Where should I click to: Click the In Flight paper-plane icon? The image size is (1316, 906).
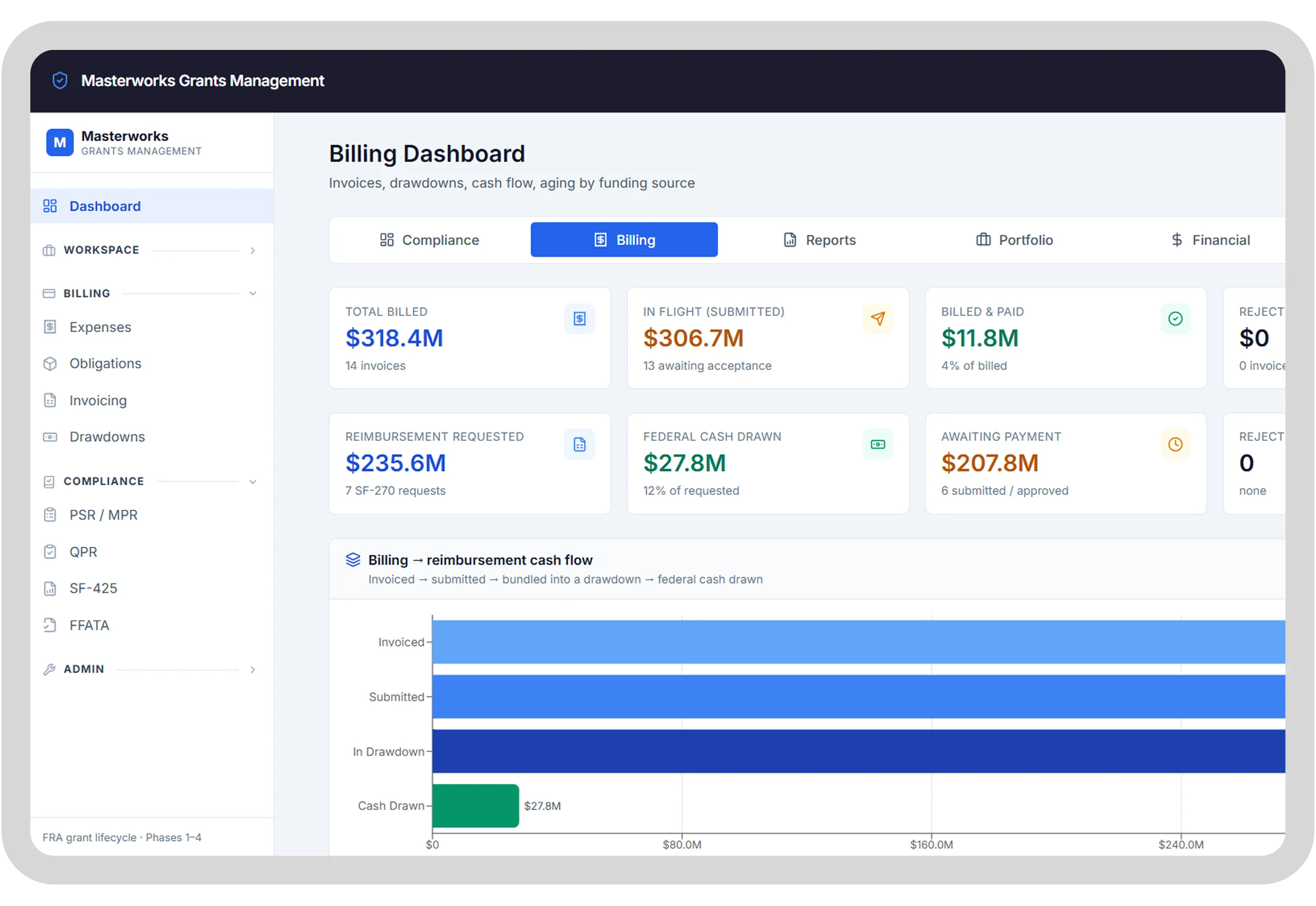tap(877, 319)
